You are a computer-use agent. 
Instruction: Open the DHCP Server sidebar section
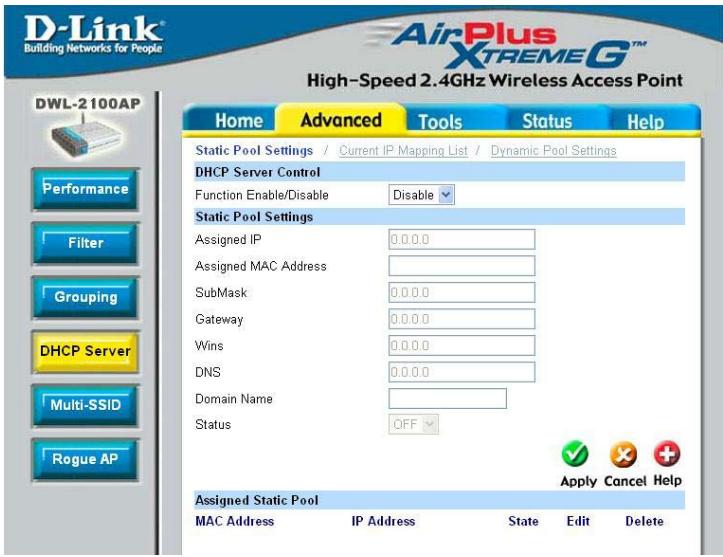click(85, 351)
